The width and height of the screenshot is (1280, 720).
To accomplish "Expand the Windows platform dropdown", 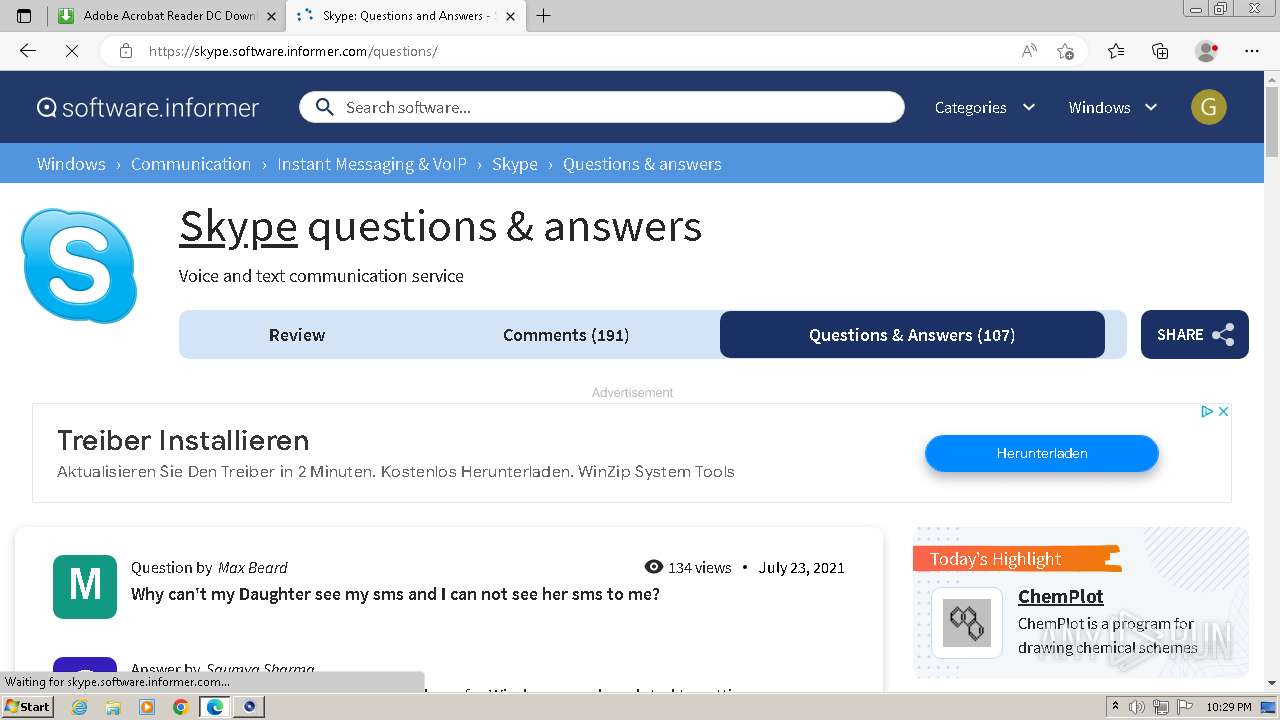I will [x=1113, y=107].
